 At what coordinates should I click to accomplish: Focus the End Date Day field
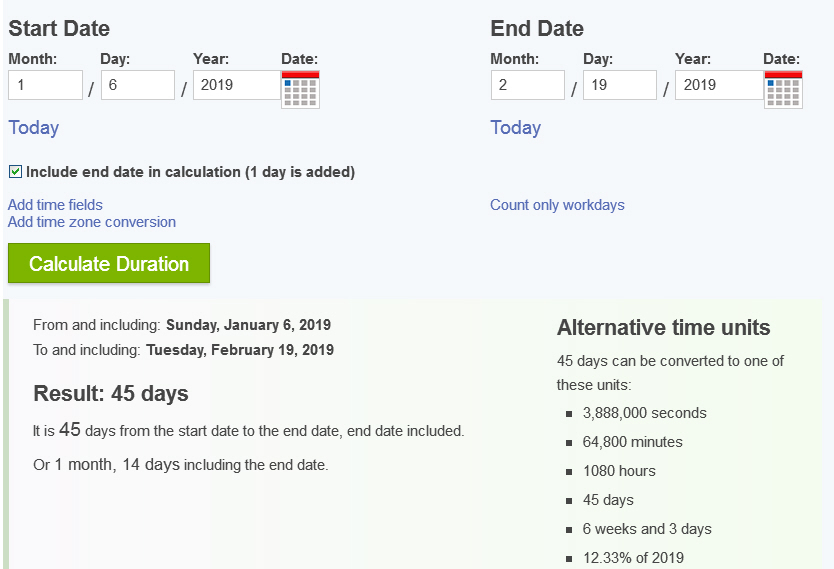(620, 85)
